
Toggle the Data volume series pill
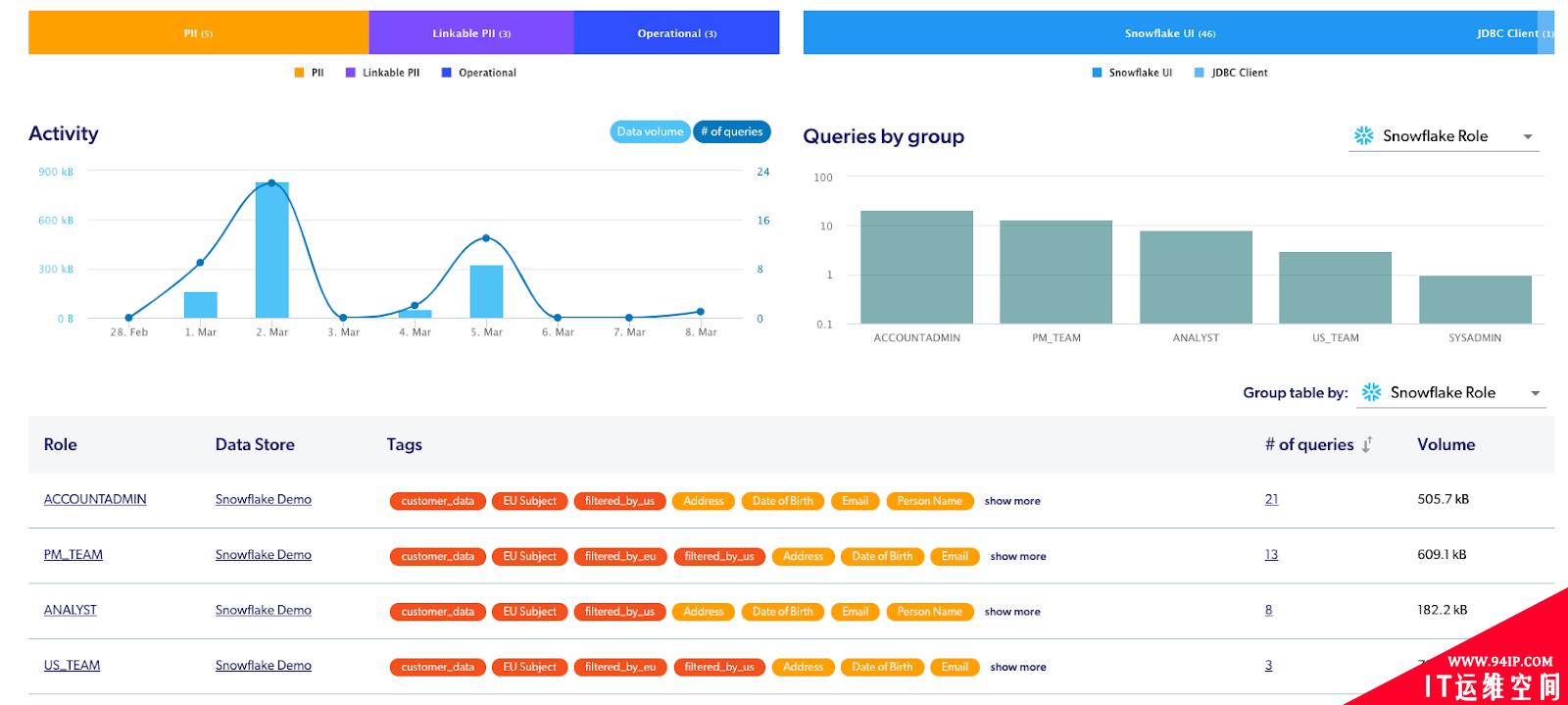pyautogui.click(x=650, y=131)
